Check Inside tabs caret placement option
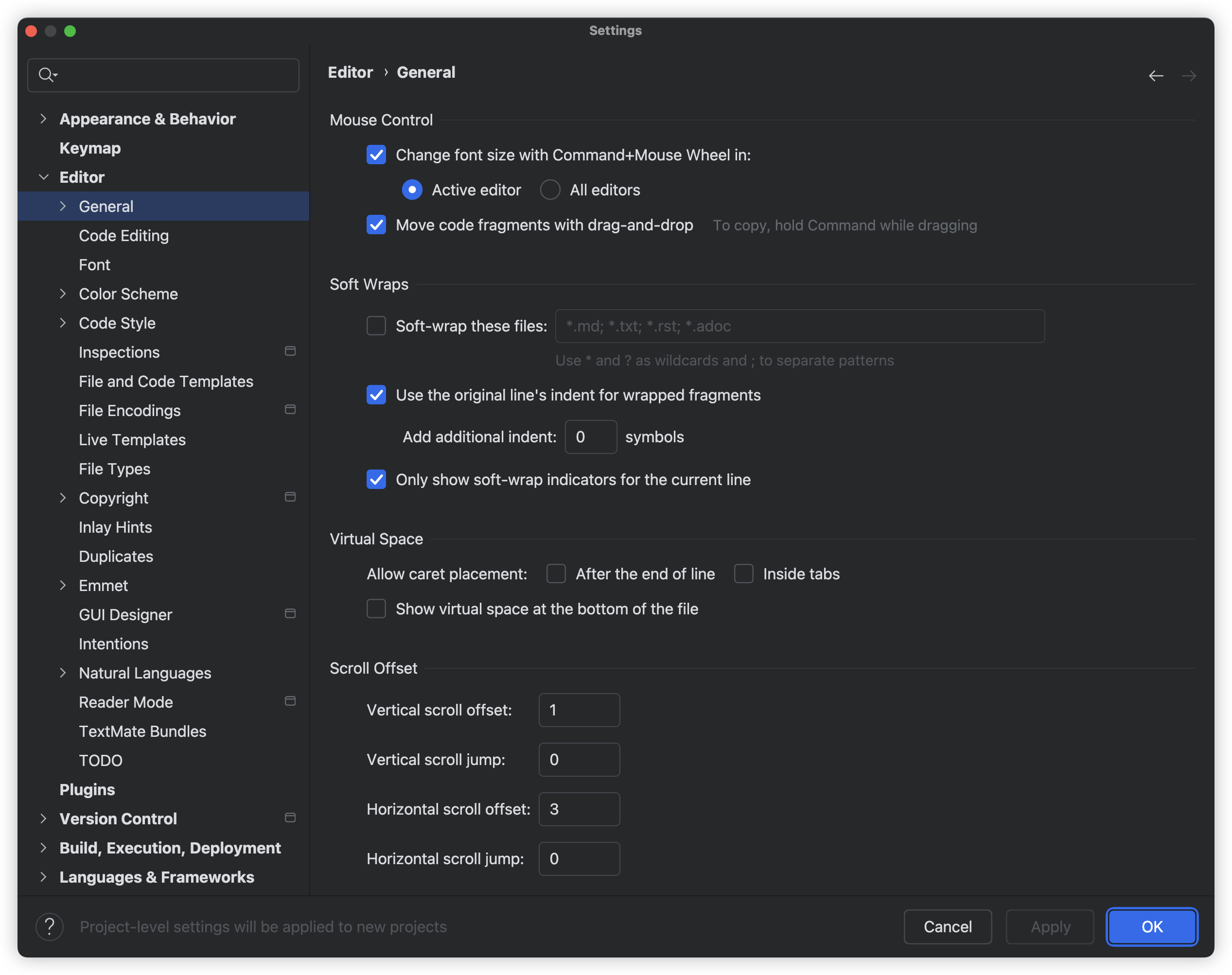Viewport: 1232px width, 975px height. click(x=743, y=573)
